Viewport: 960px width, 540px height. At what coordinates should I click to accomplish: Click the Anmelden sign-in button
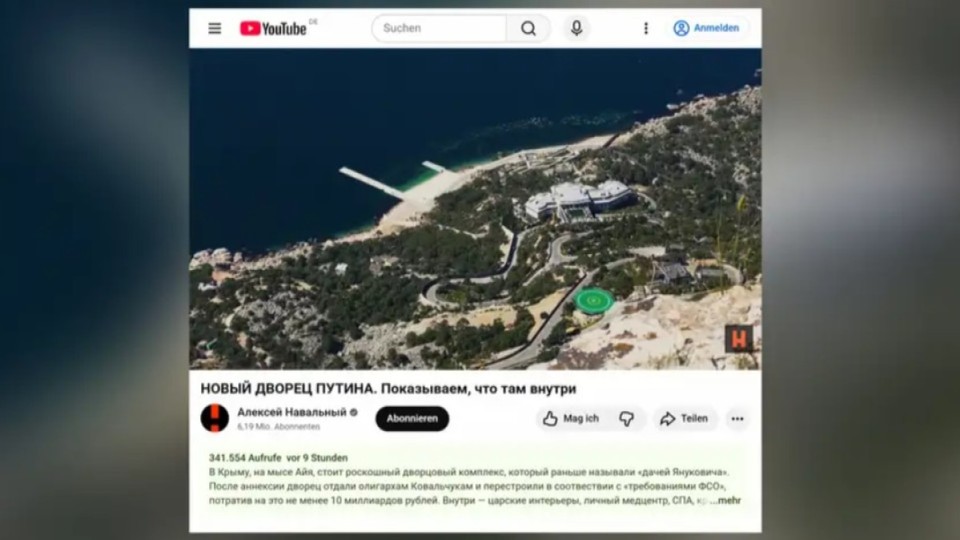point(706,28)
